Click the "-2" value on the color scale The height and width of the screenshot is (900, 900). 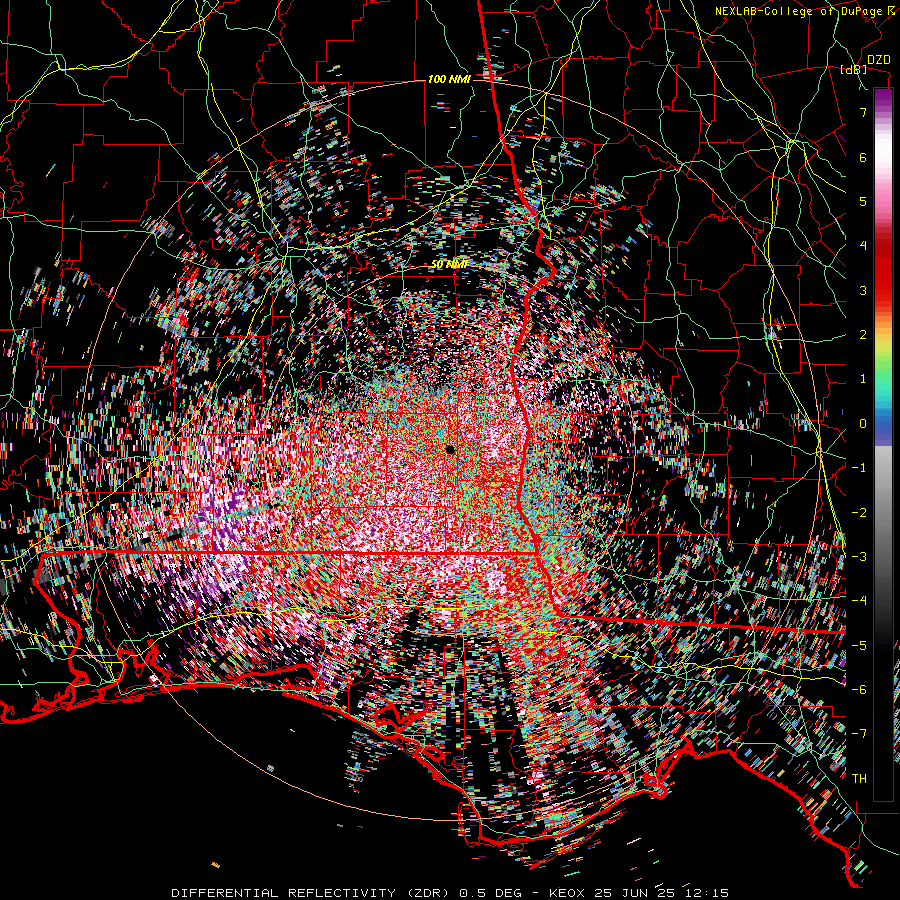pos(859,513)
